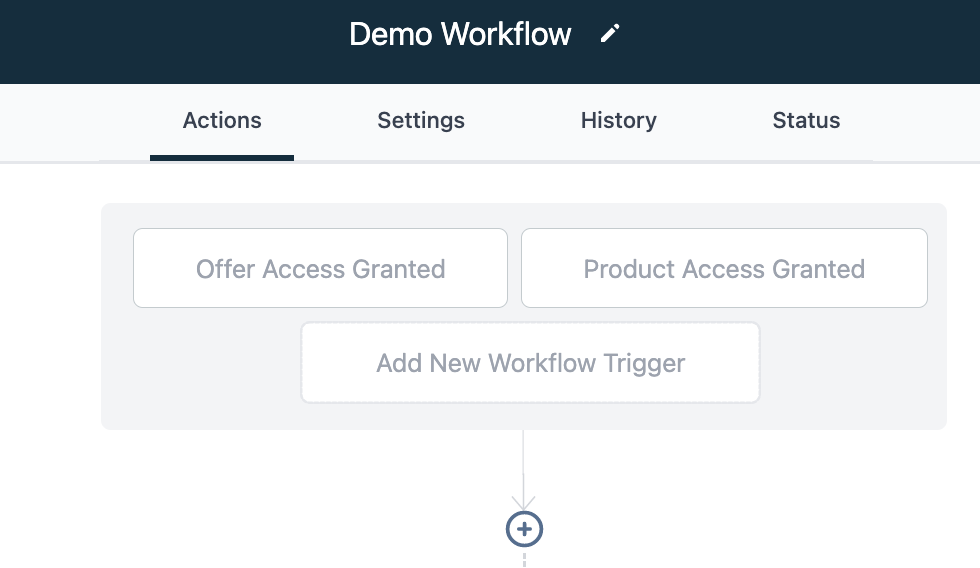Click Add New Workflow Trigger
The image size is (980, 568).
coord(530,362)
